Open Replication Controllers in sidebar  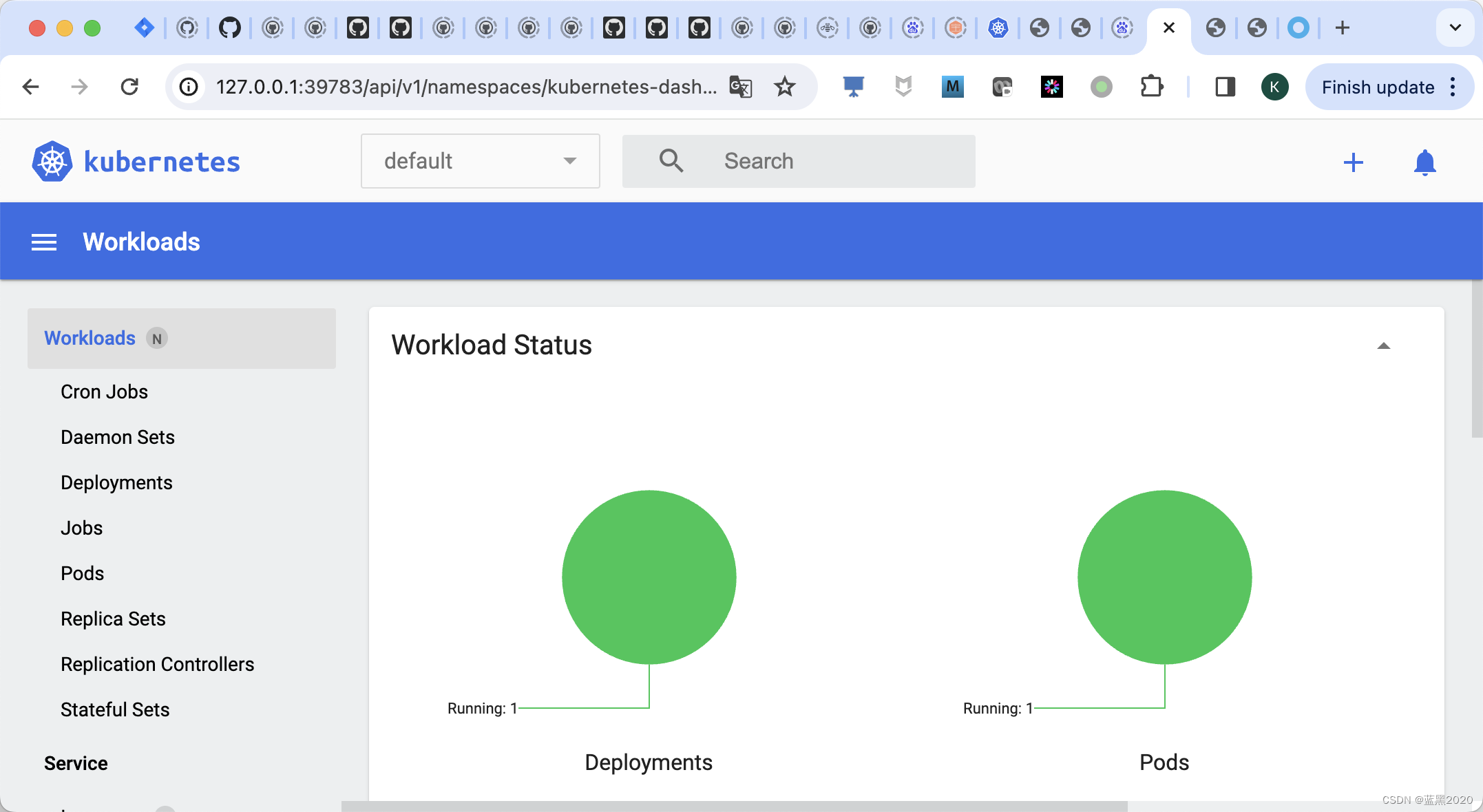(157, 664)
